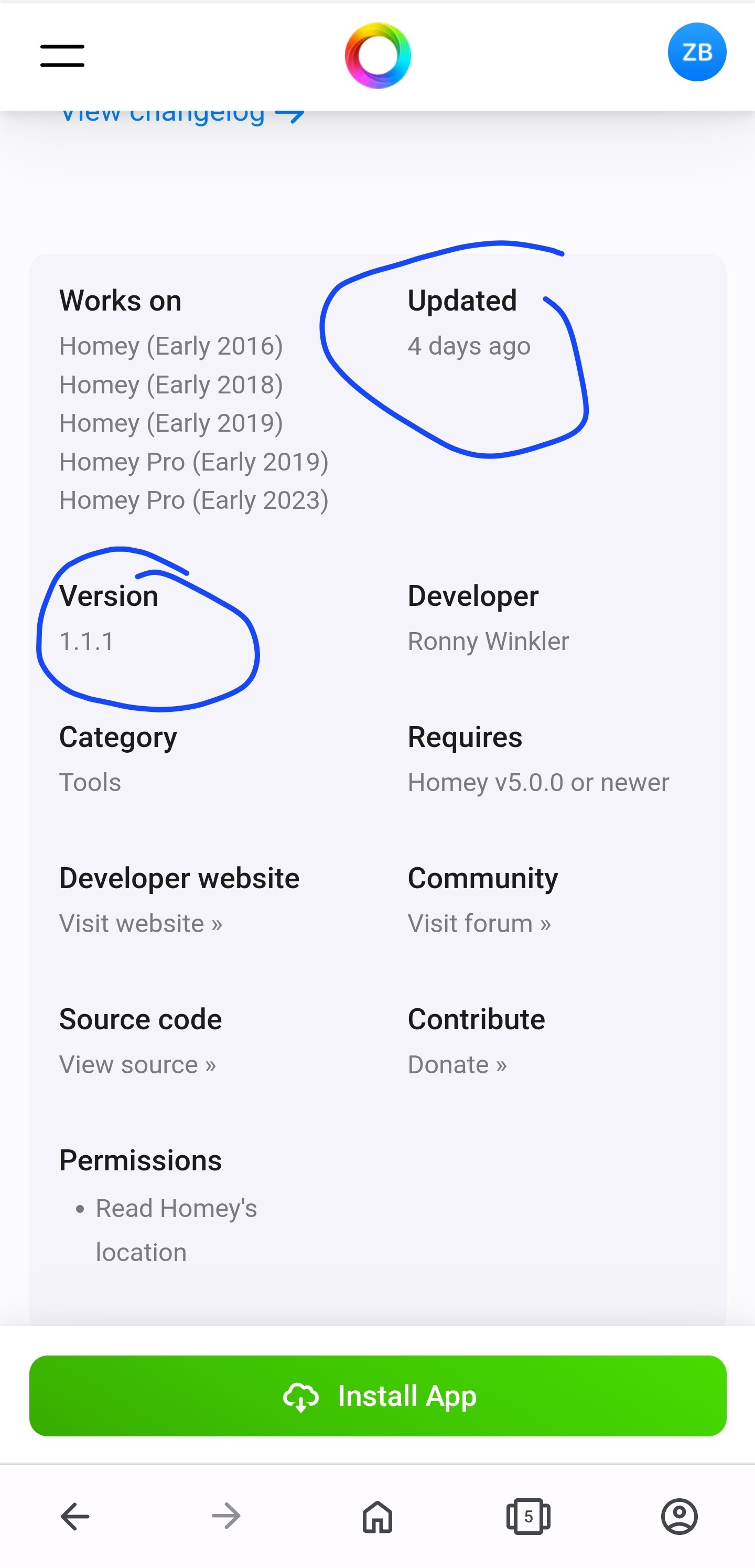Open the ZB profile avatar
Viewport: 755px width, 1568px height.
pos(697,52)
